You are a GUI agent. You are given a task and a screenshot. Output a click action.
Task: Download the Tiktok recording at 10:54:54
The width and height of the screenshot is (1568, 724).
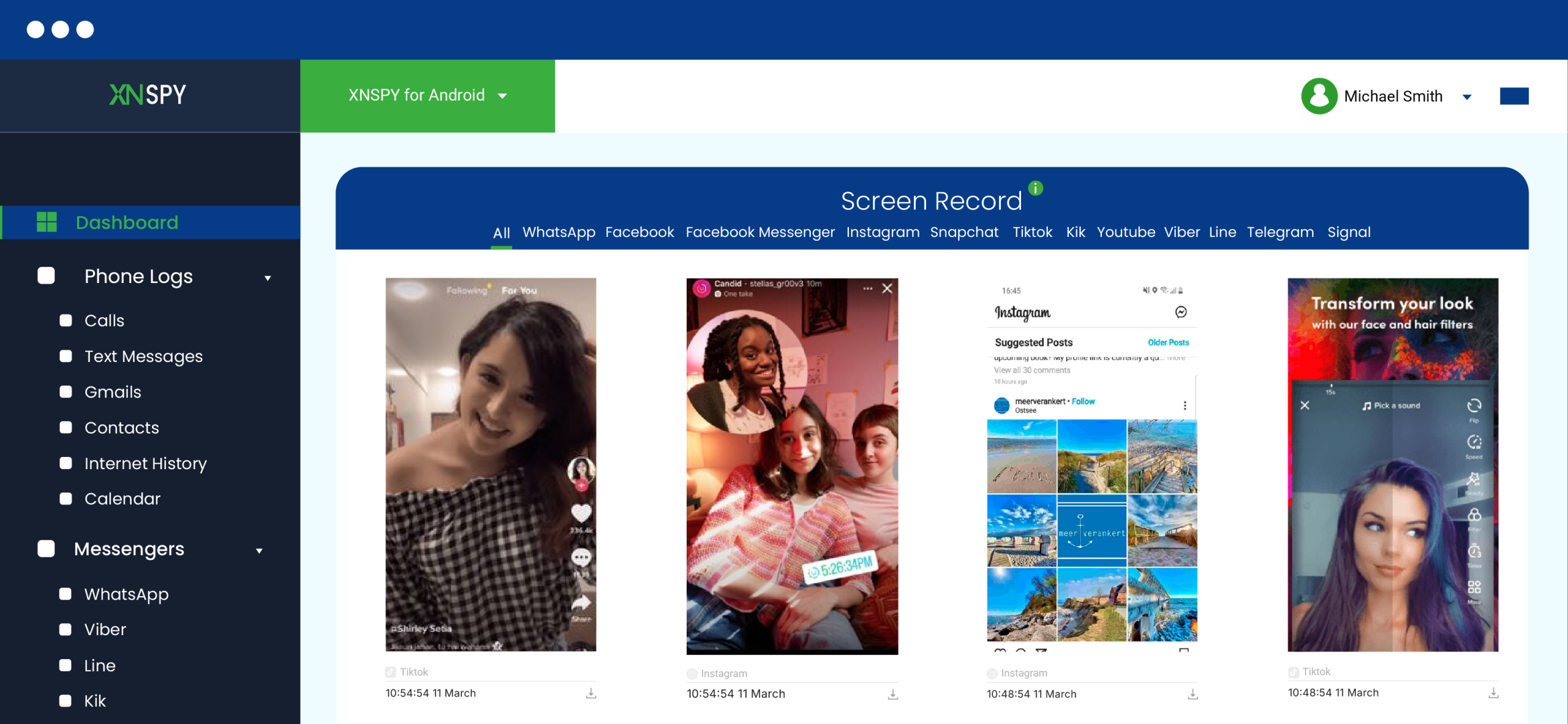pyautogui.click(x=590, y=693)
